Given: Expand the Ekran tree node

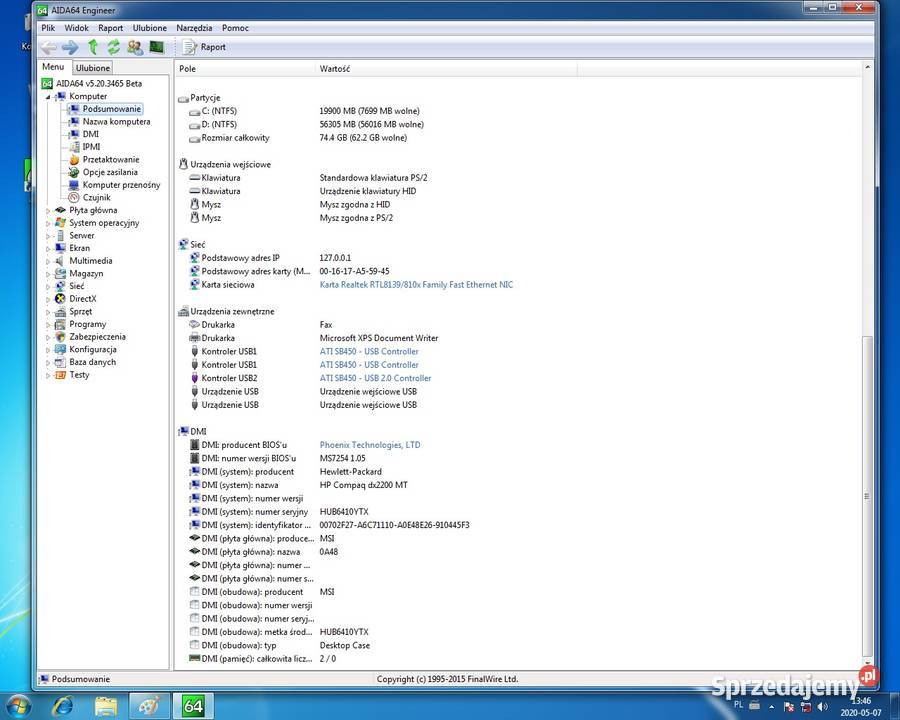Looking at the screenshot, I should (48, 249).
